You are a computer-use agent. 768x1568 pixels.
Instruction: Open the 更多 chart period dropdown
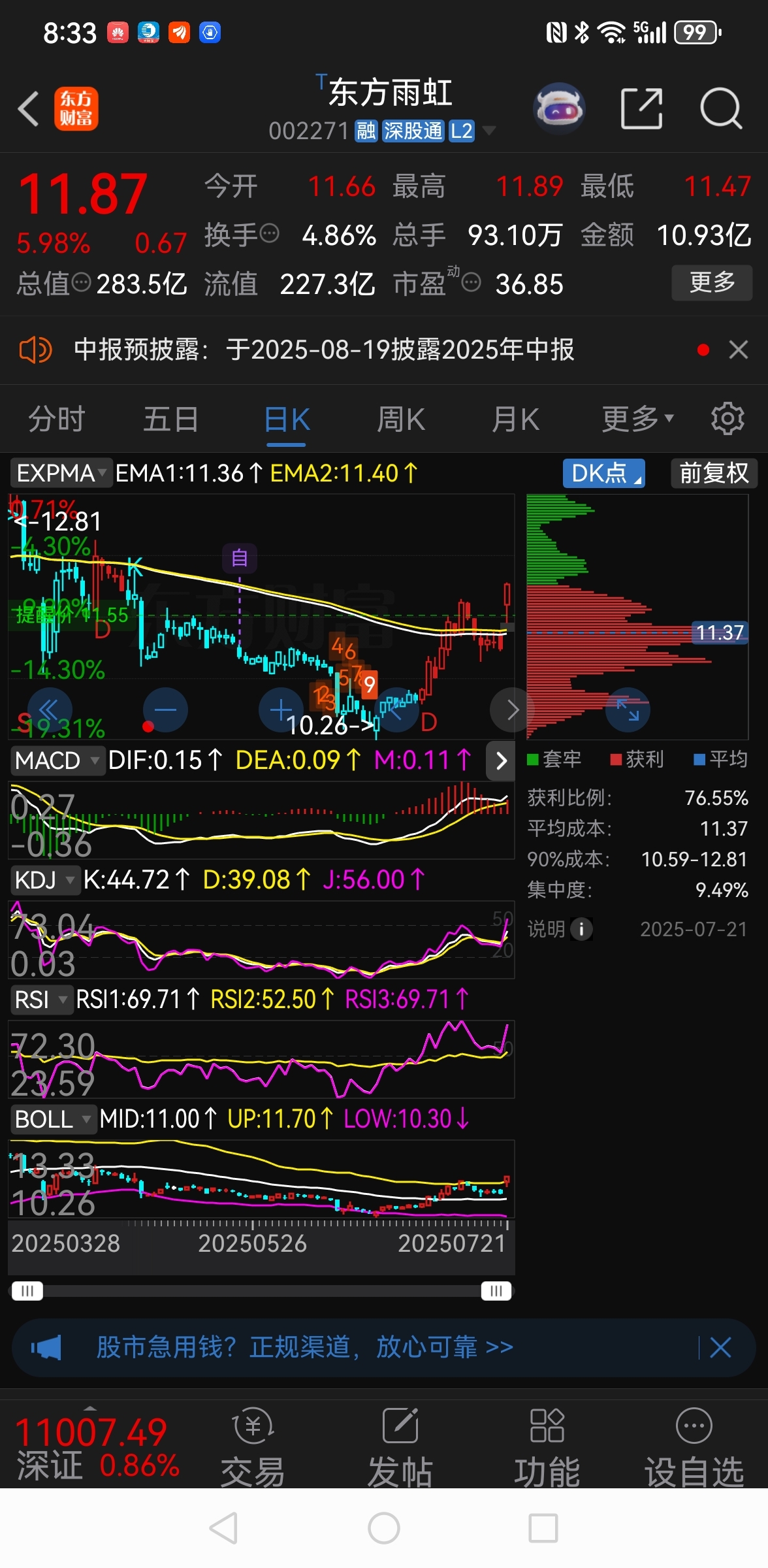[x=637, y=419]
